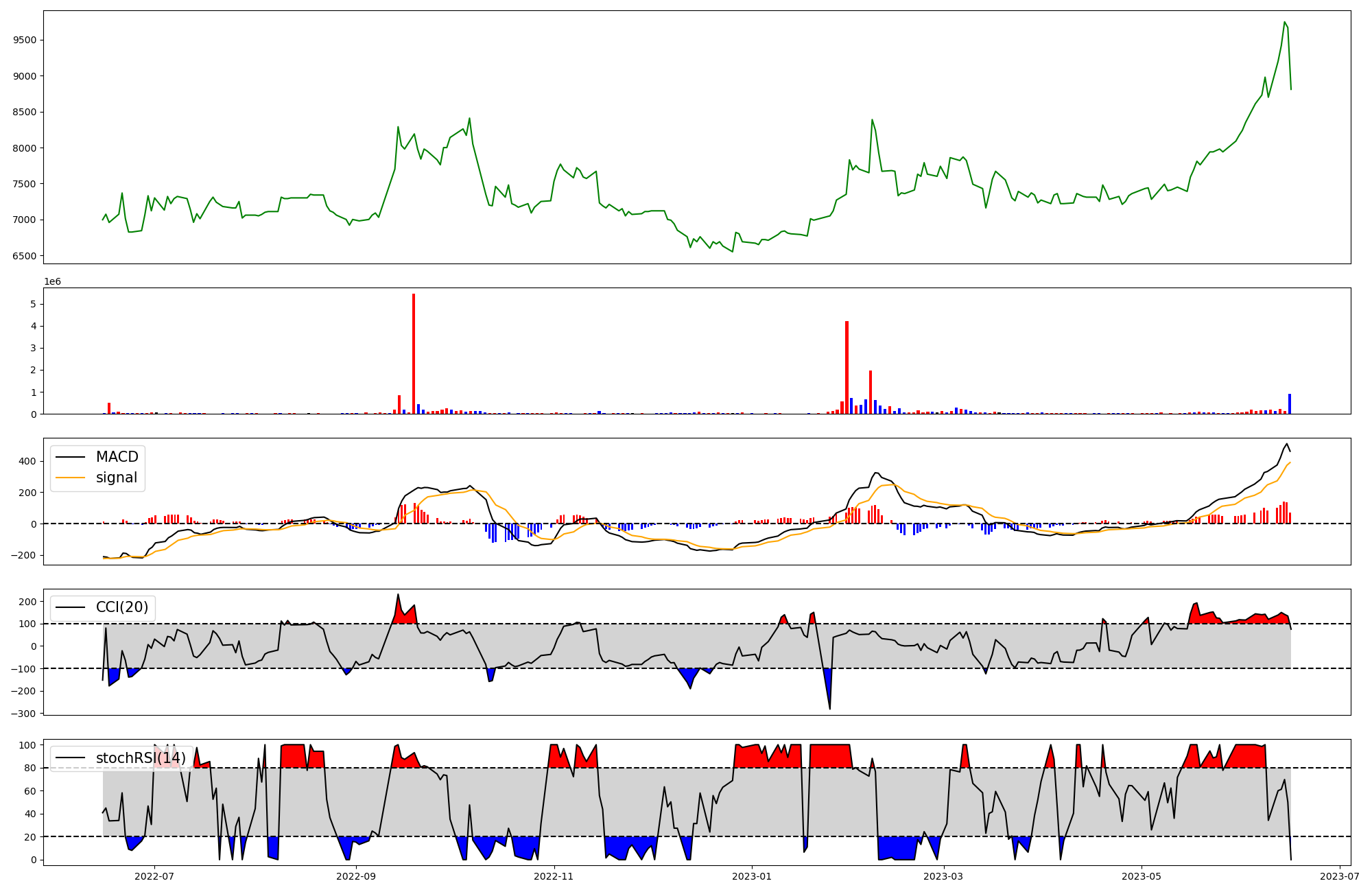Click the blue volume bar at far right
The height and width of the screenshot is (892, 1372).
tap(1290, 403)
